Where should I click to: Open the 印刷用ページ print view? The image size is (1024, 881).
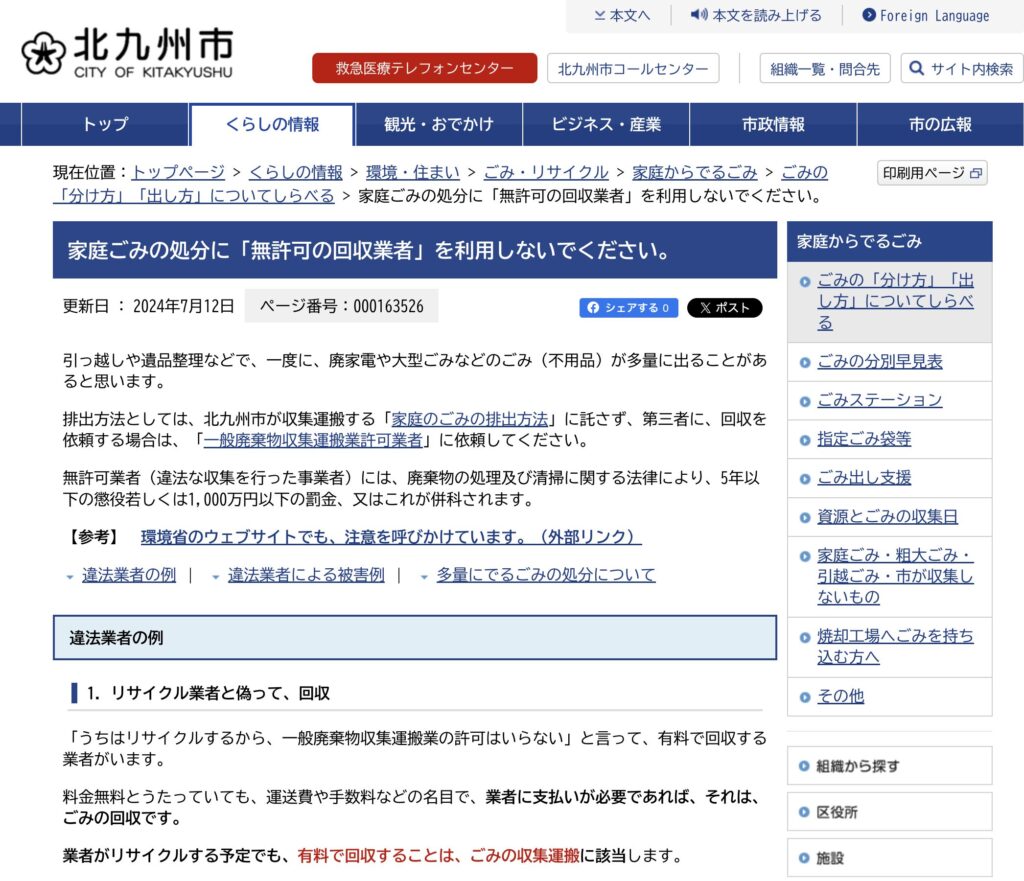point(932,173)
